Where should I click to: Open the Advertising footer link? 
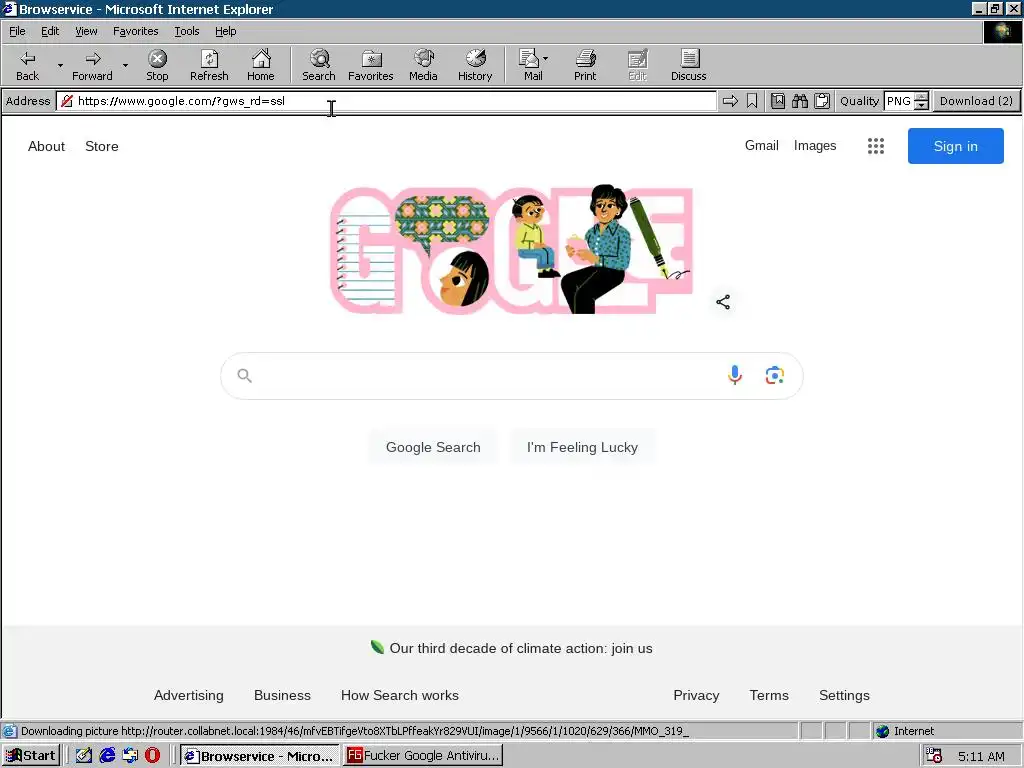tap(189, 696)
